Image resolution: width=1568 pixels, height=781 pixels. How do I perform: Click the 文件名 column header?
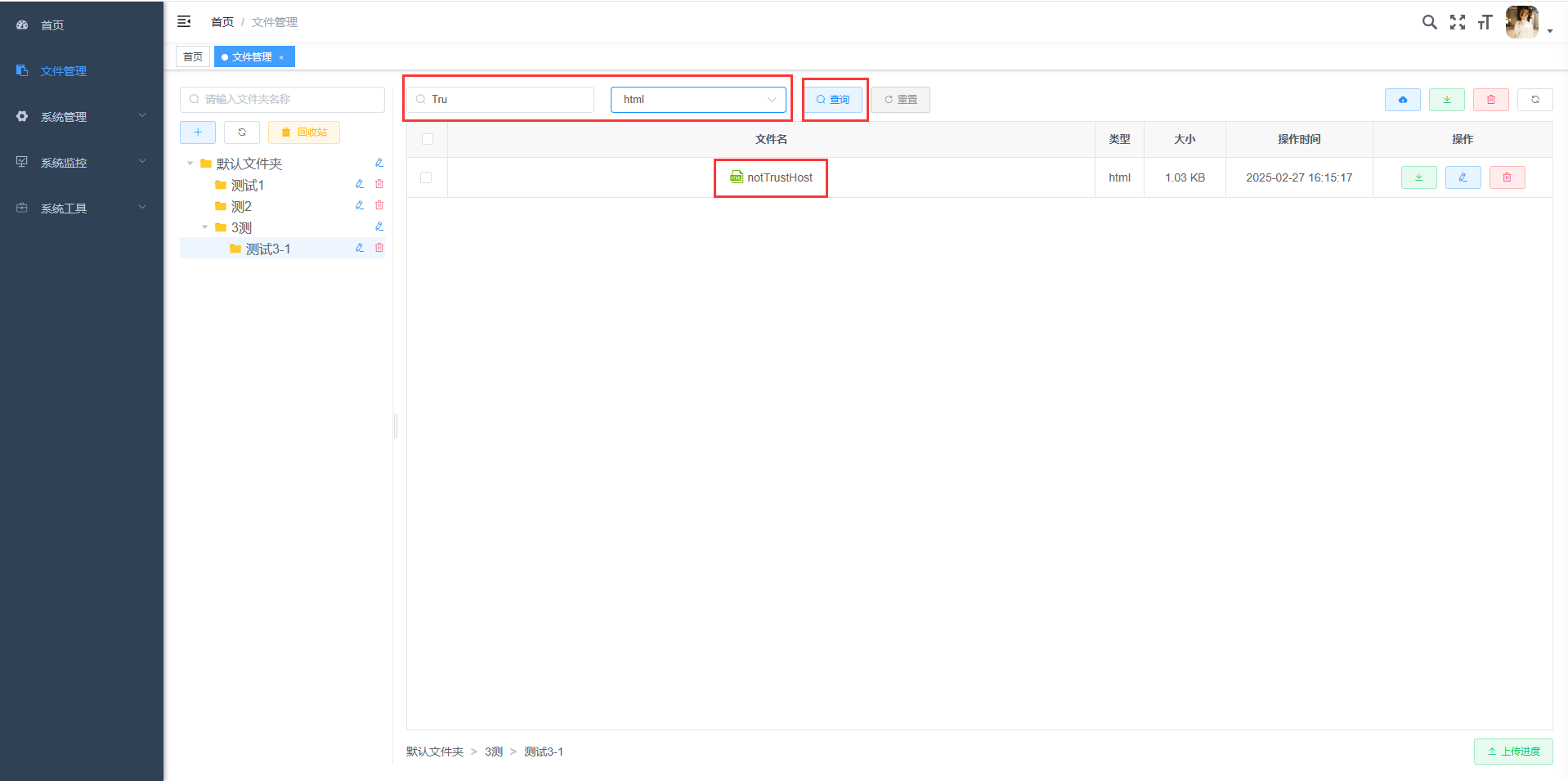pos(771,139)
